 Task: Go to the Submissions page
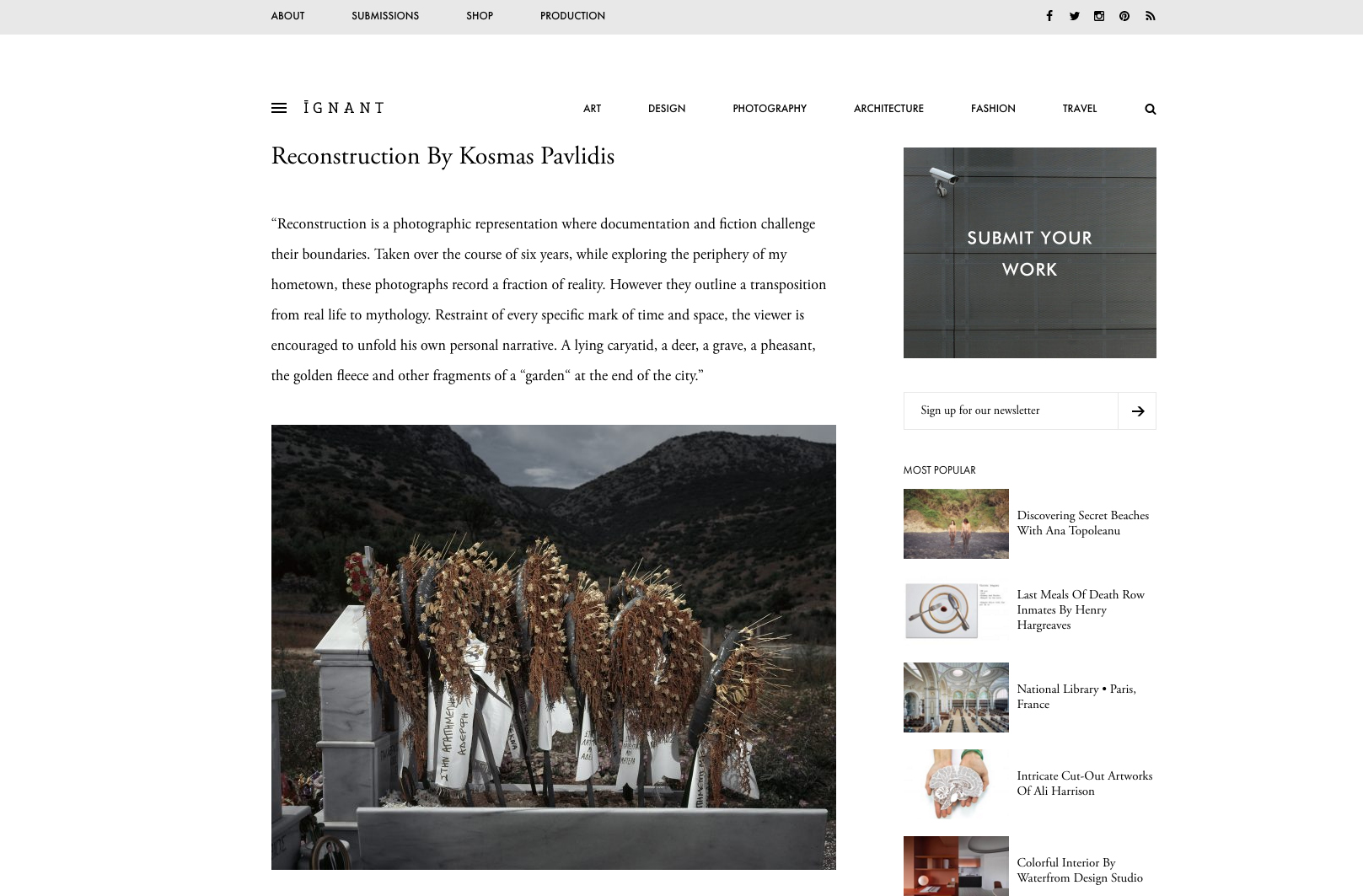click(x=385, y=16)
